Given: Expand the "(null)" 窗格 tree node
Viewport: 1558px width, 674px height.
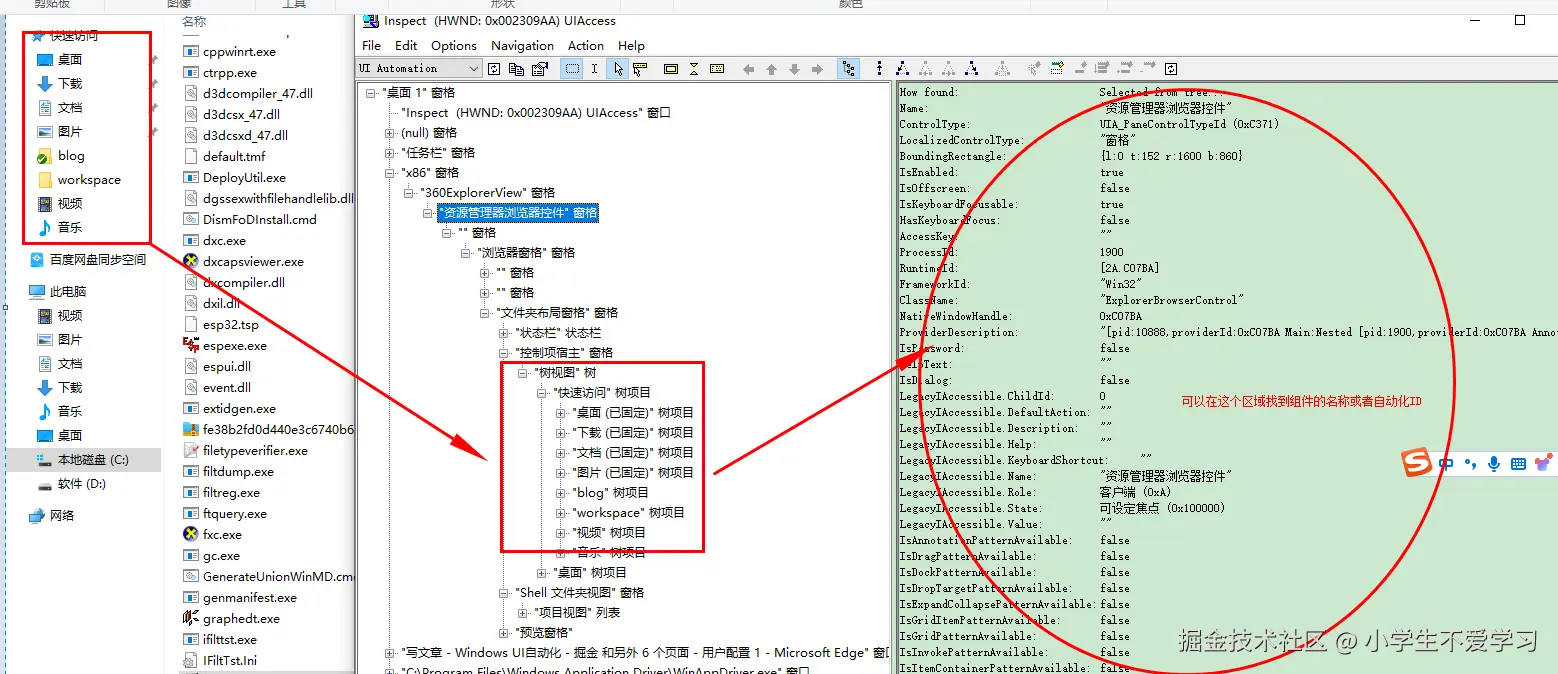Looking at the screenshot, I should pos(390,133).
